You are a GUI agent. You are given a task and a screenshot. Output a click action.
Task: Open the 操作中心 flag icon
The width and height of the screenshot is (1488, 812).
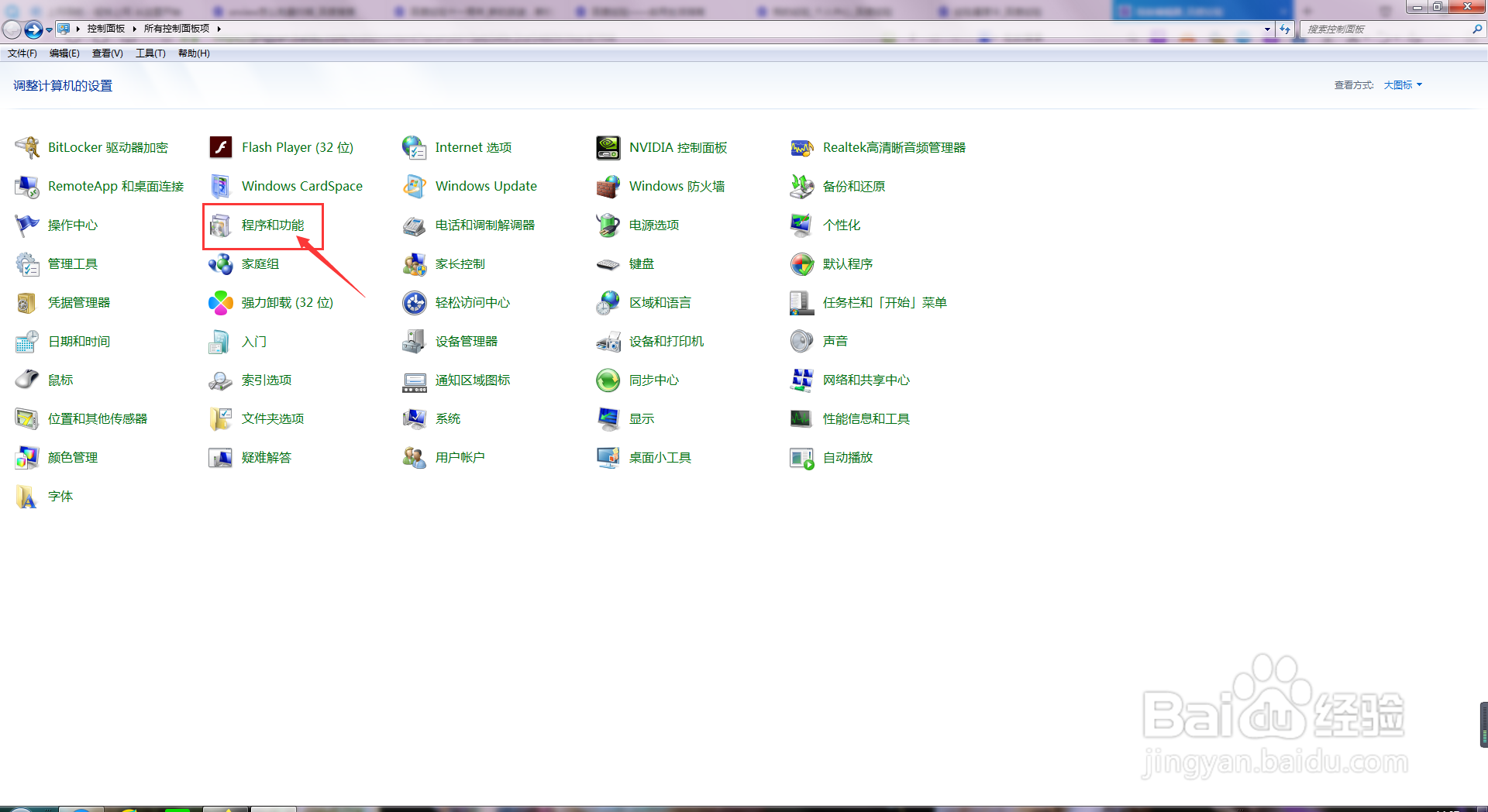click(x=27, y=225)
